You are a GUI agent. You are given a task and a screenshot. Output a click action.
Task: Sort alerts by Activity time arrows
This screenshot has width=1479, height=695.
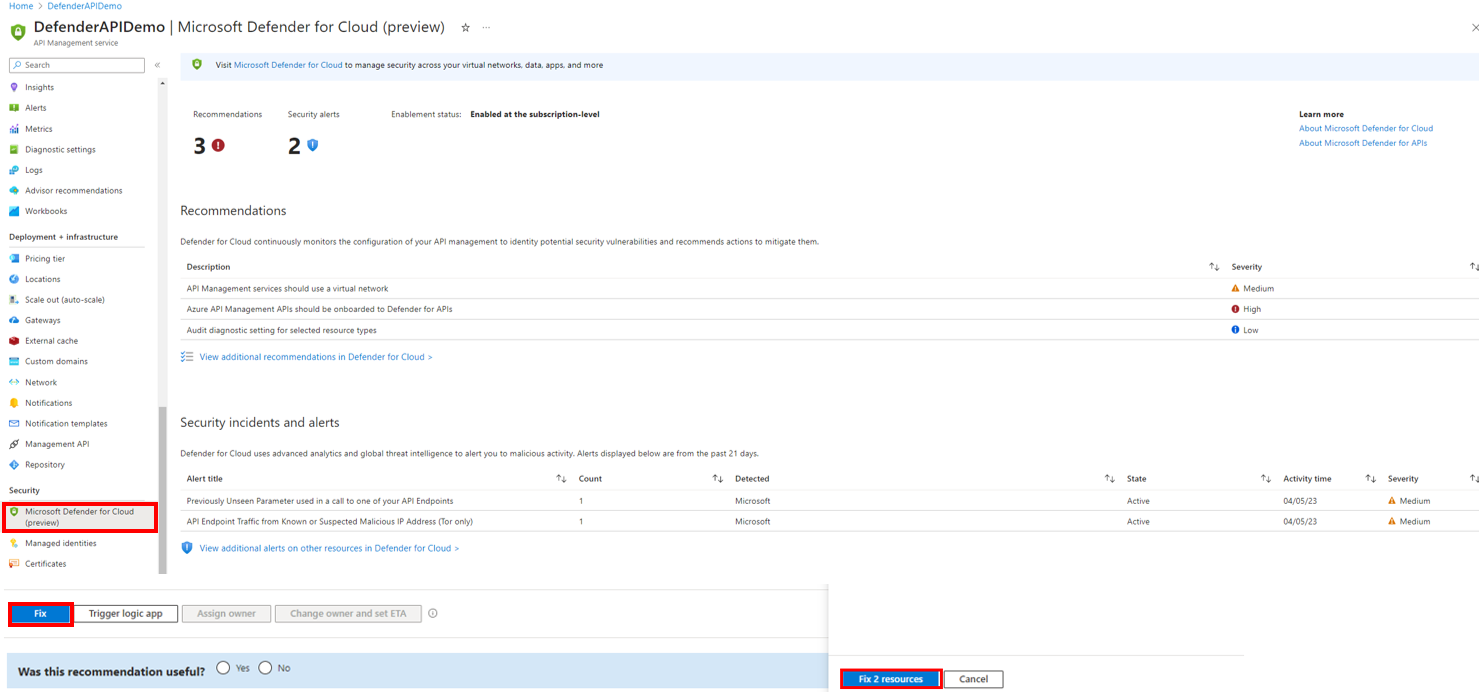coord(1370,479)
